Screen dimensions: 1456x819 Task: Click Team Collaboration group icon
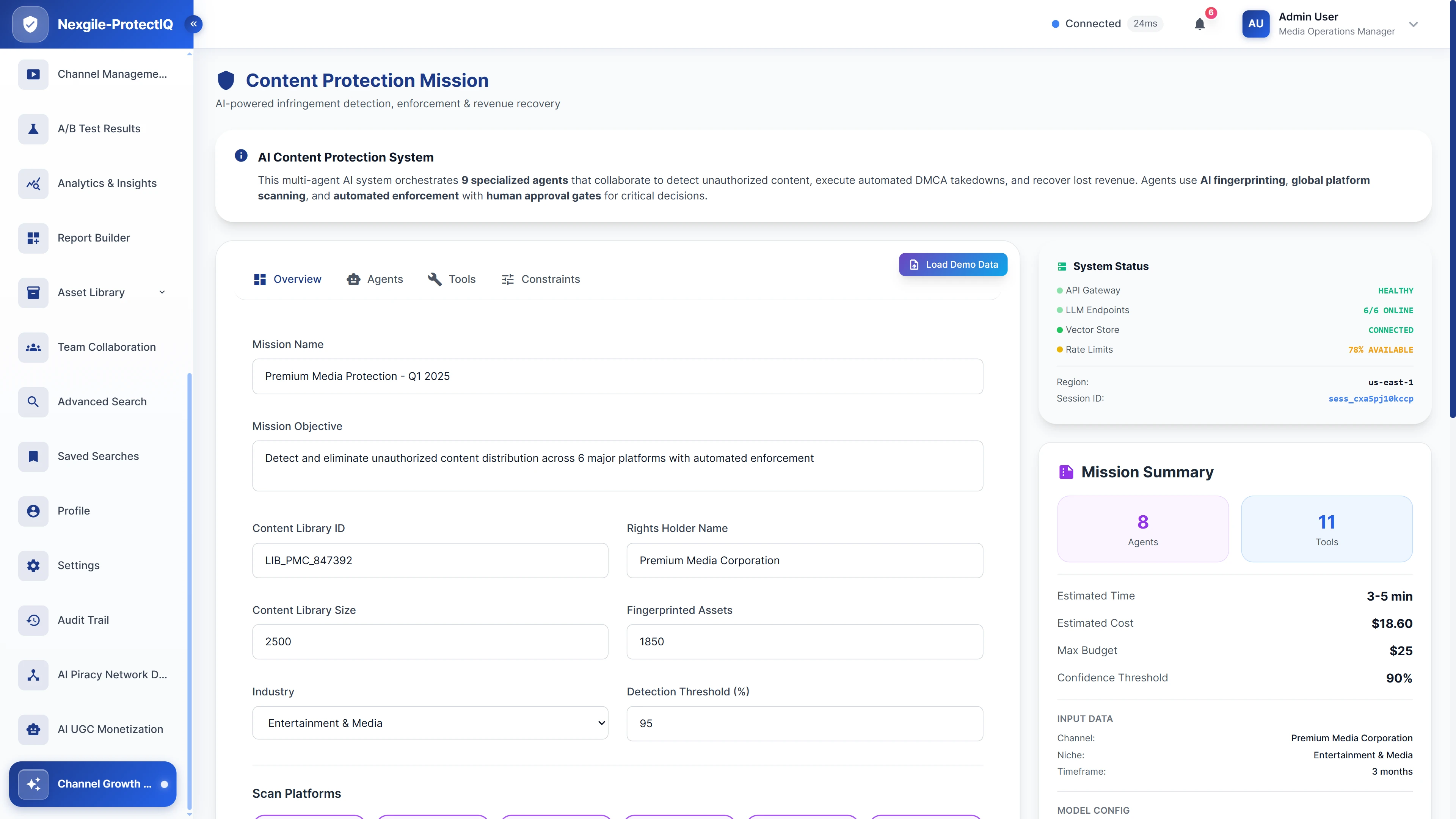pyautogui.click(x=33, y=347)
